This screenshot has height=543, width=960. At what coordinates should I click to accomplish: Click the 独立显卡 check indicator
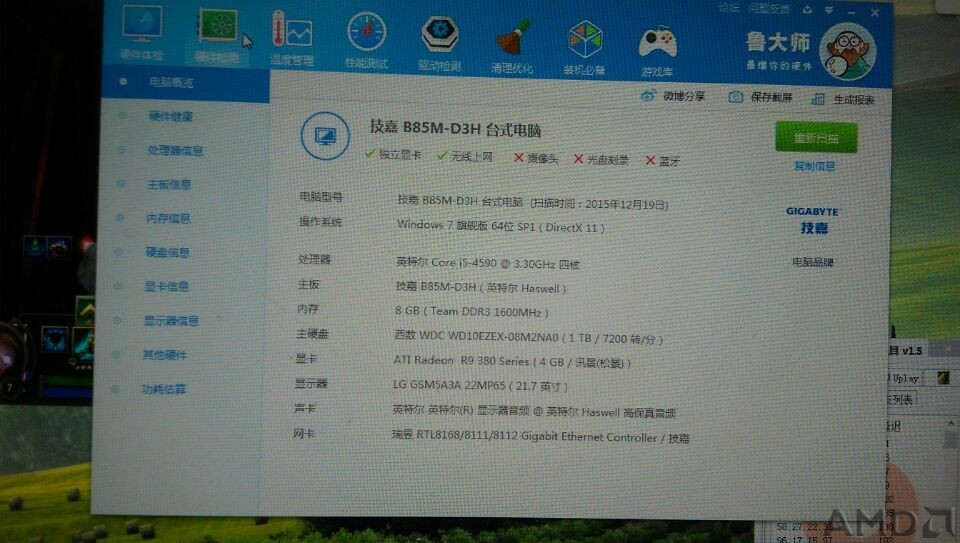[392, 155]
